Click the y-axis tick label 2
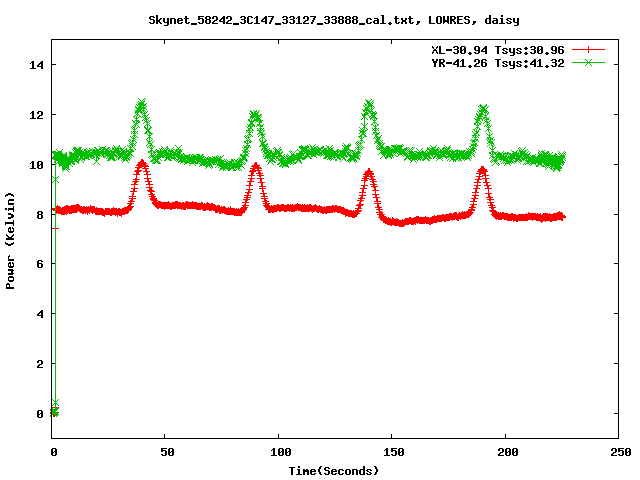The width and height of the screenshot is (640, 480). 40,364
